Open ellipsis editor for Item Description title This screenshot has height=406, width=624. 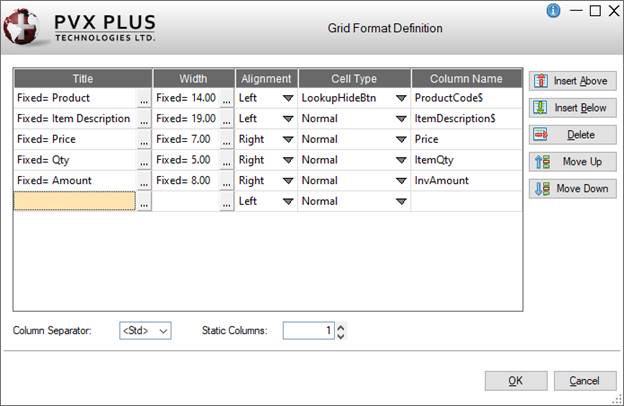144,119
